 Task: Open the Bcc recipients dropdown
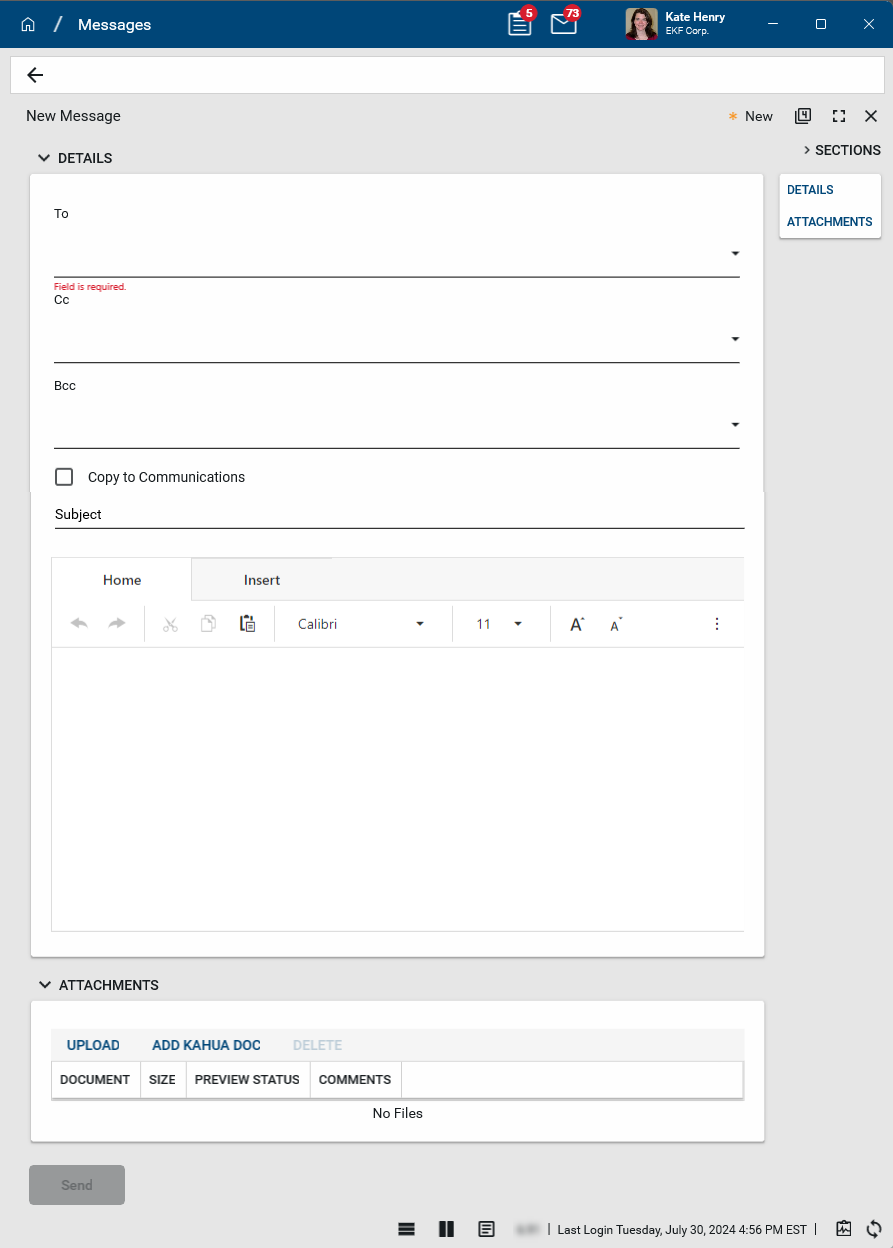pos(735,425)
